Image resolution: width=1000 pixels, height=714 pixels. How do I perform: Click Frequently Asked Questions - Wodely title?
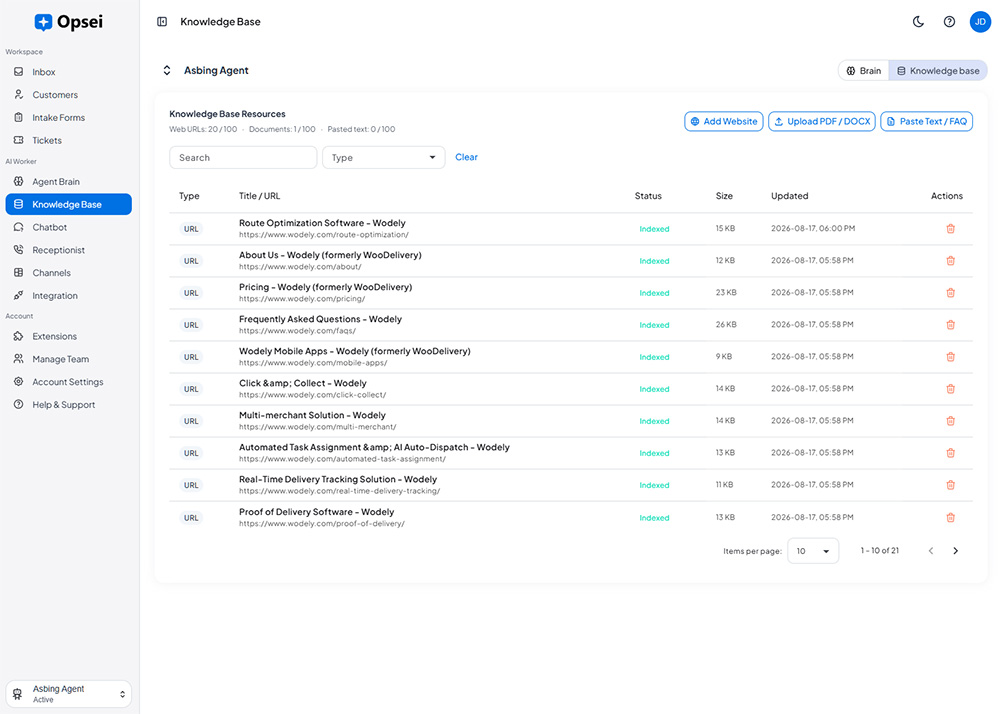coord(320,319)
